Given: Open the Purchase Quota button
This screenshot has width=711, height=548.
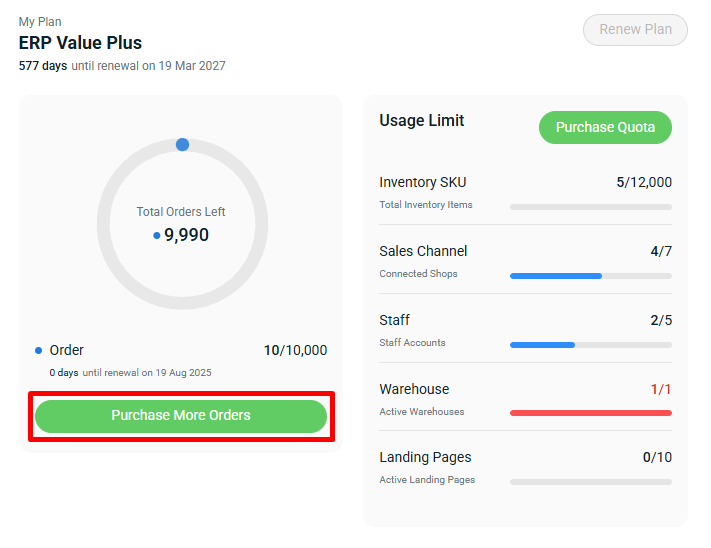Looking at the screenshot, I should pos(605,127).
